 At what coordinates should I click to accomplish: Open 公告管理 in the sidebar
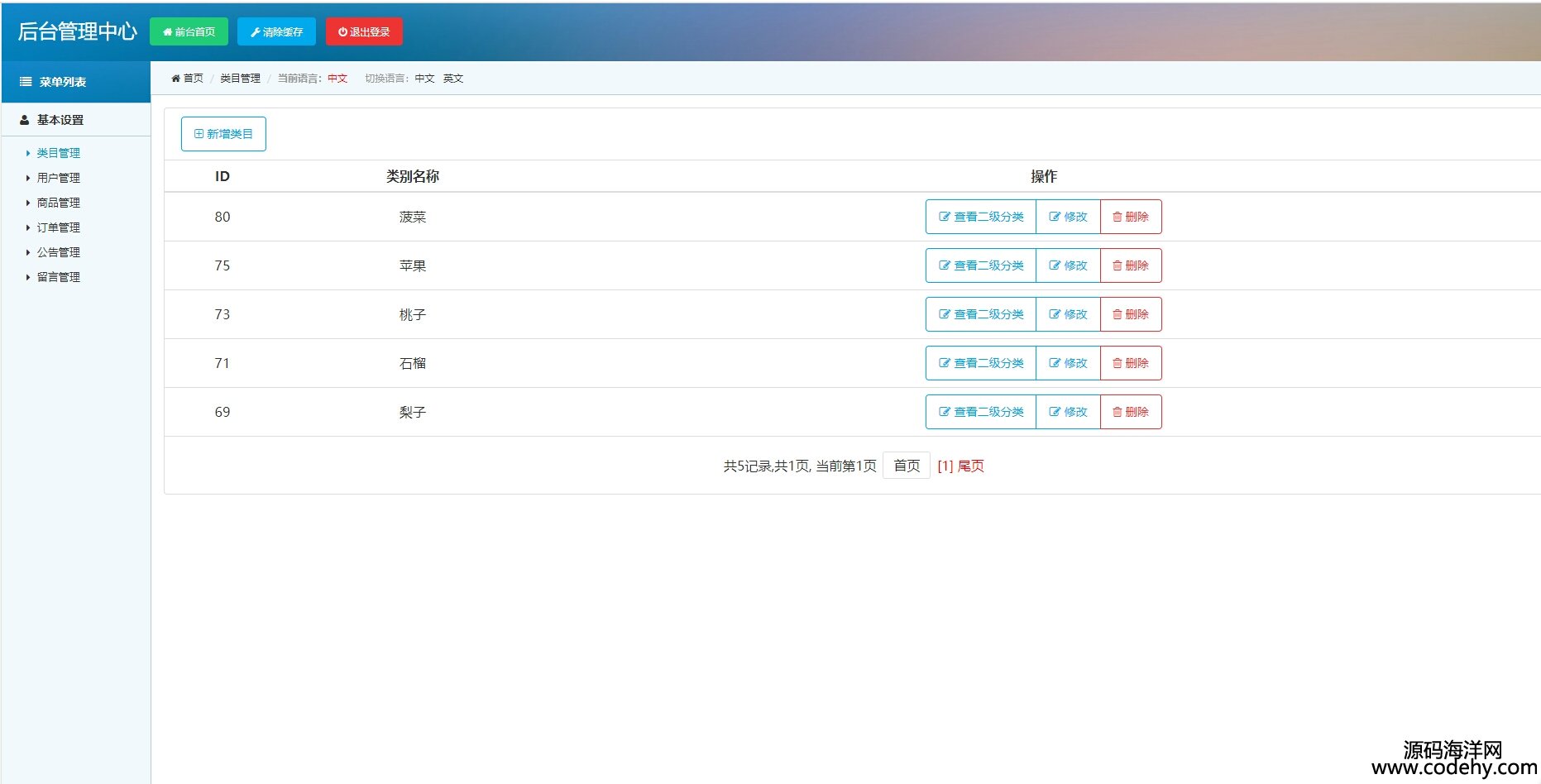[x=59, y=252]
